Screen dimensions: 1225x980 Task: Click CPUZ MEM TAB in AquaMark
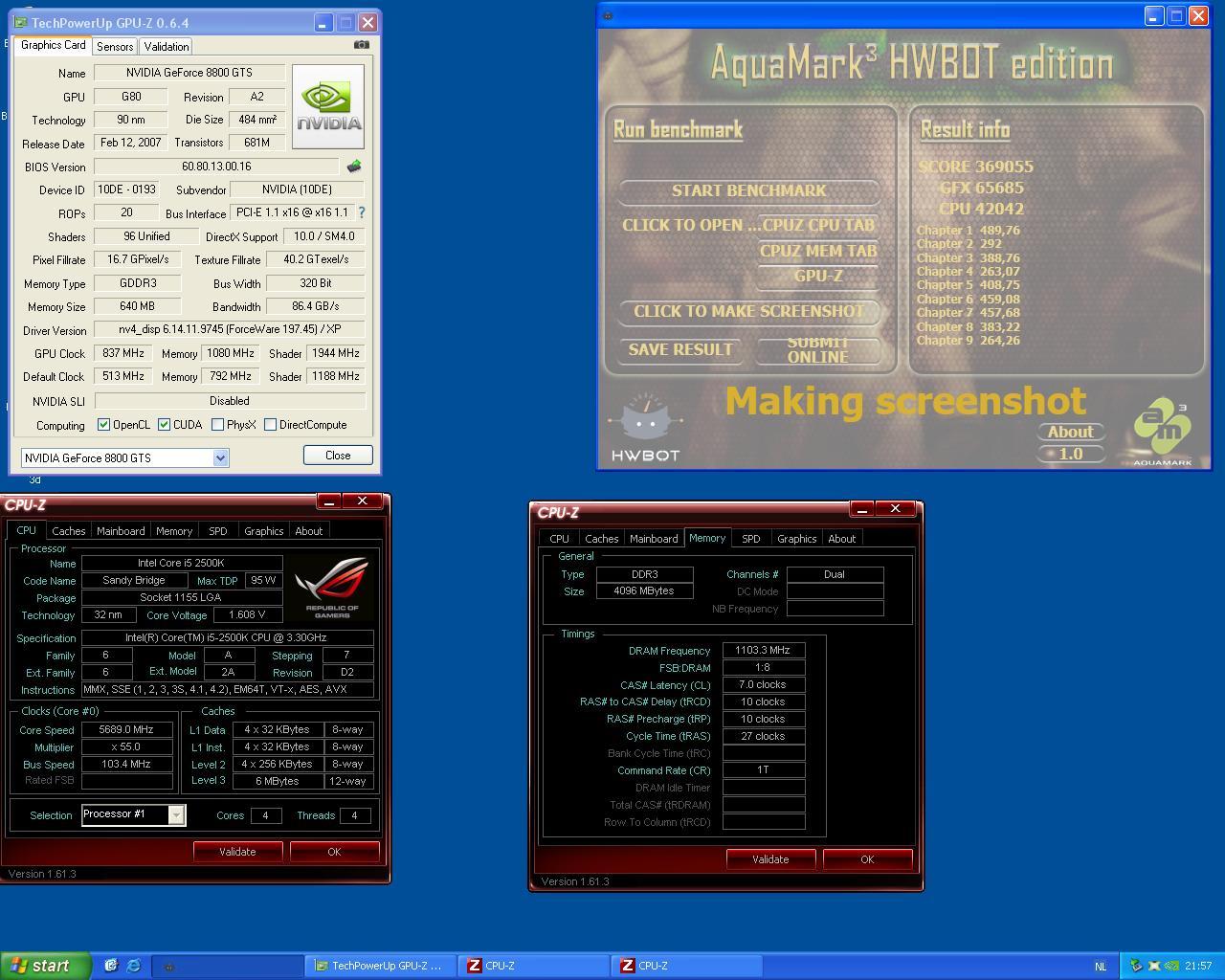[x=818, y=251]
